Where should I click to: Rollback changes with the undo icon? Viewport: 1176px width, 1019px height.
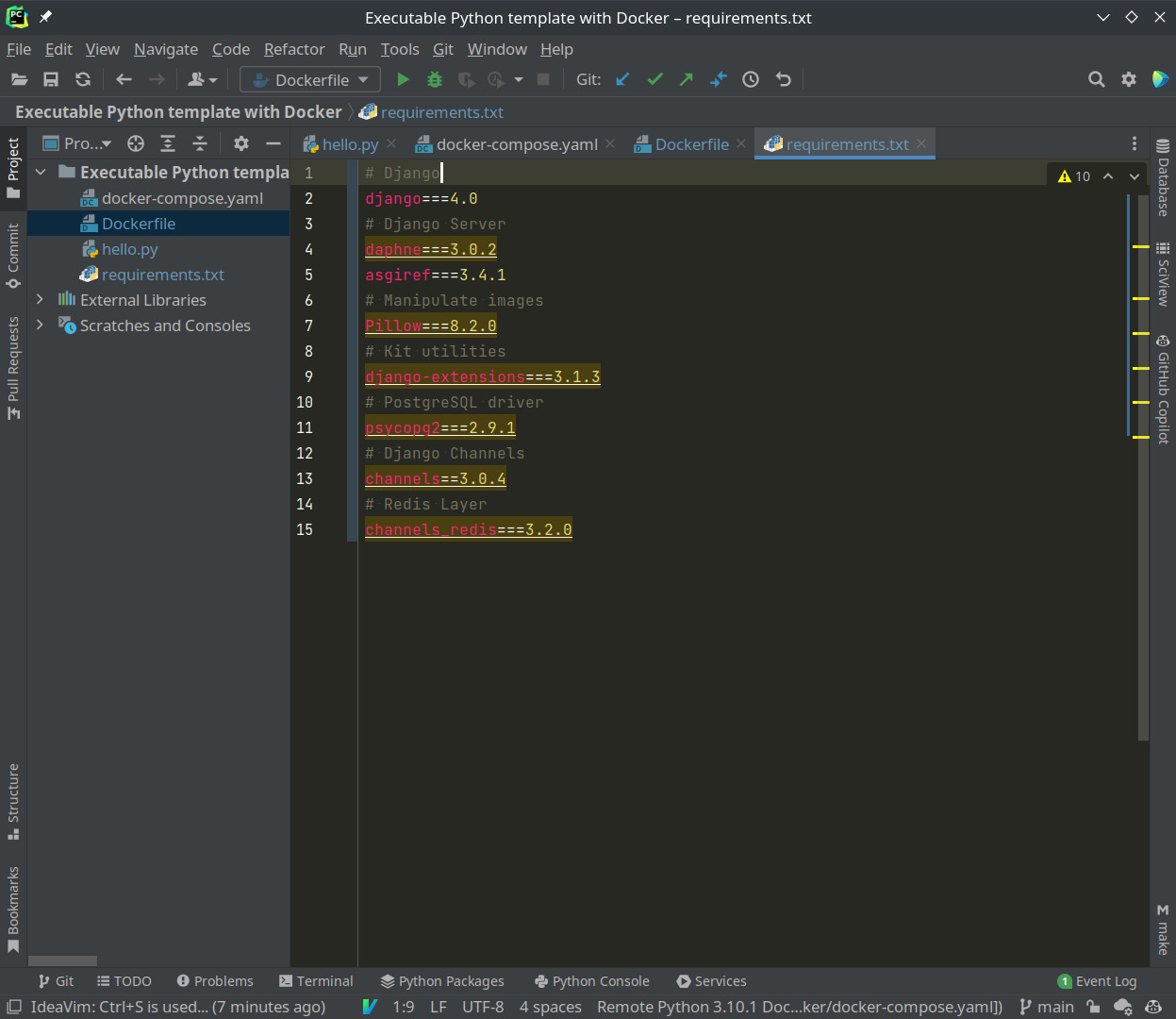coord(783,80)
